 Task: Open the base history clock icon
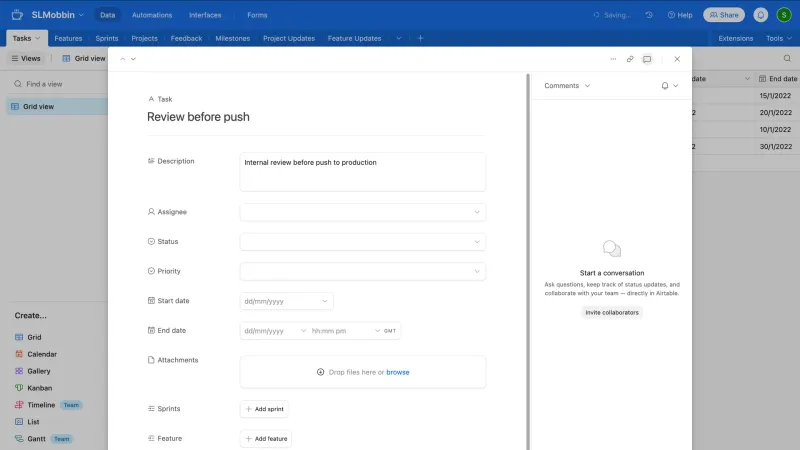tap(649, 15)
